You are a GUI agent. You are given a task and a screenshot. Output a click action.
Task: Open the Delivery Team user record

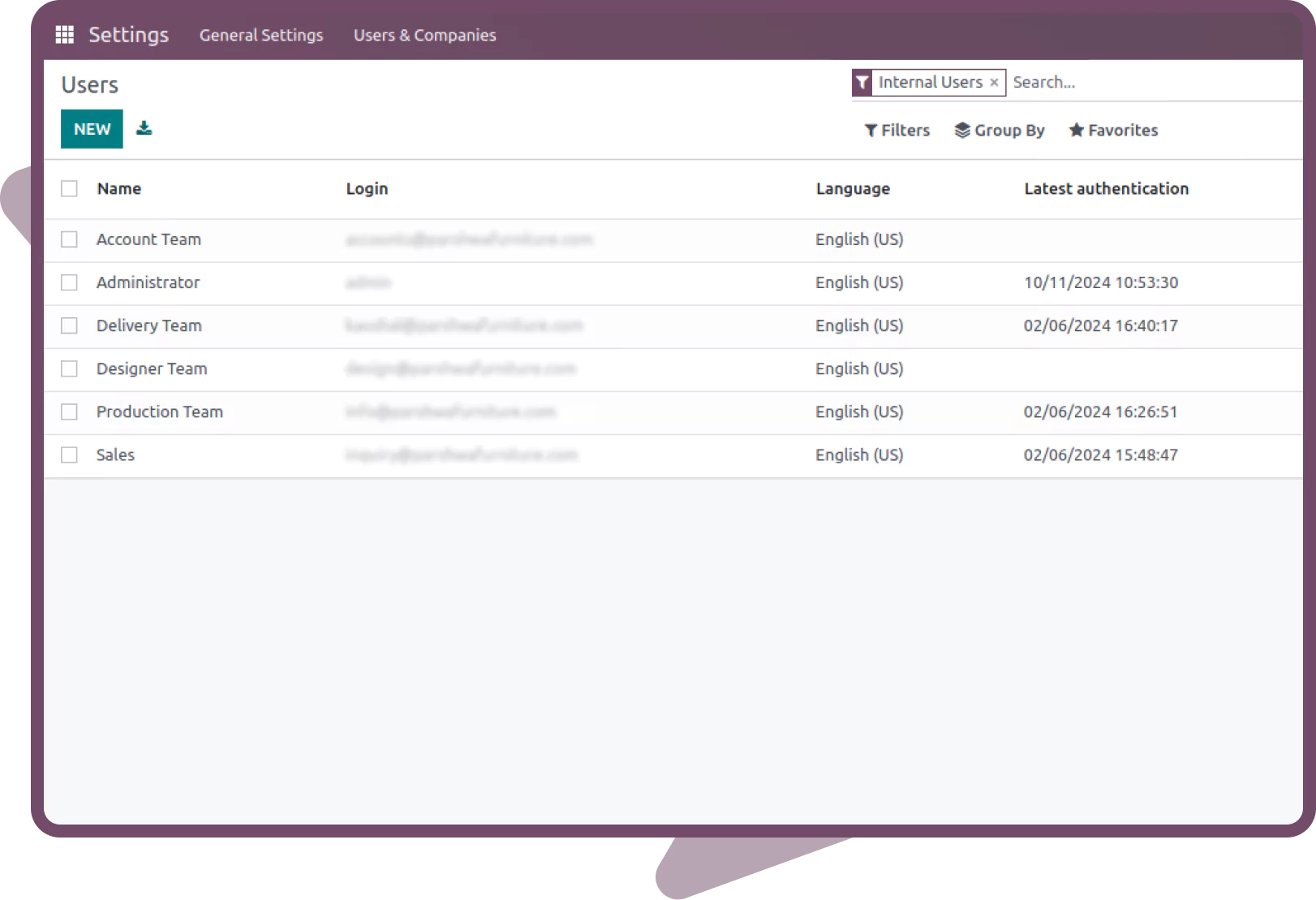click(149, 325)
